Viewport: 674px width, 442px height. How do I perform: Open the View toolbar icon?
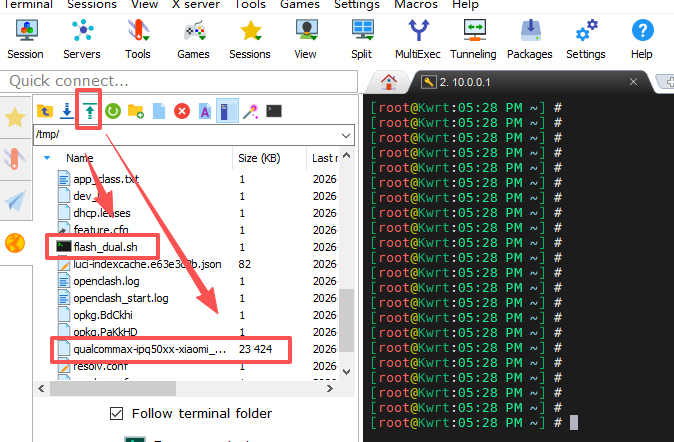pos(306,39)
